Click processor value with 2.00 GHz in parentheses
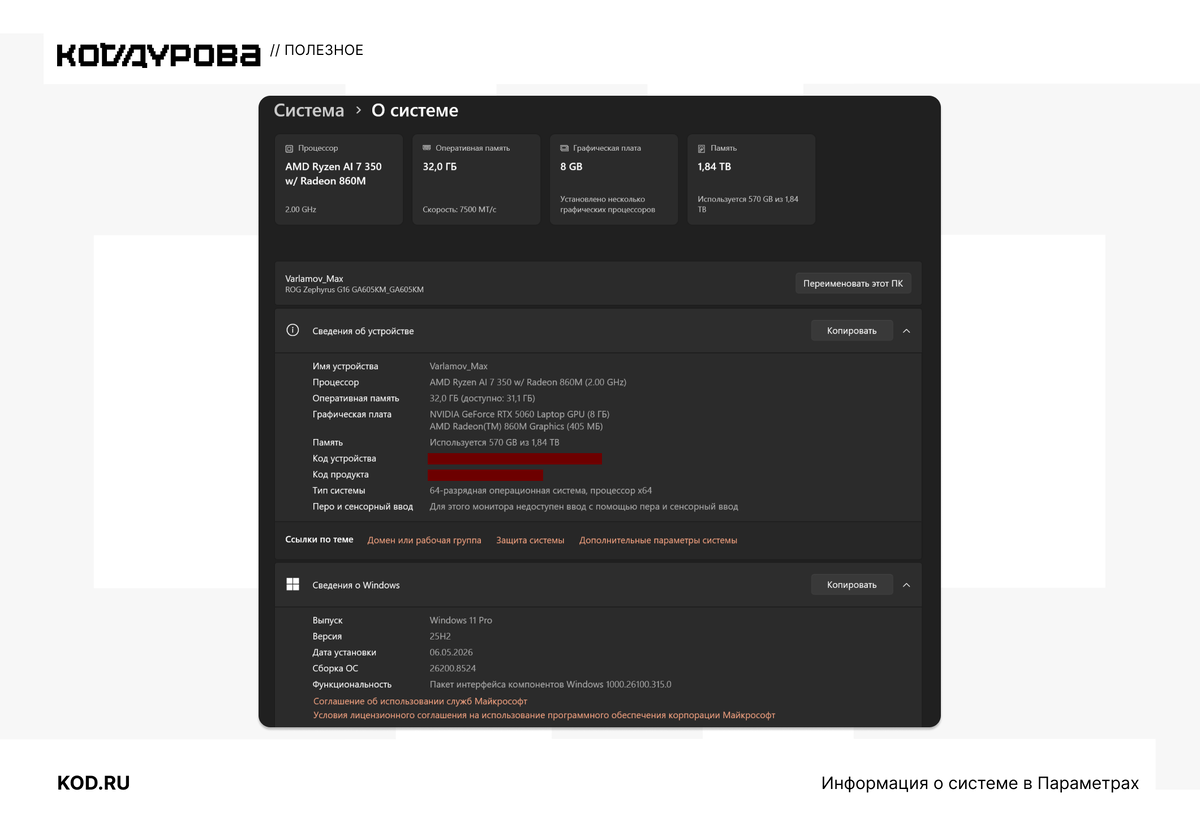The width and height of the screenshot is (1200, 823). [528, 382]
